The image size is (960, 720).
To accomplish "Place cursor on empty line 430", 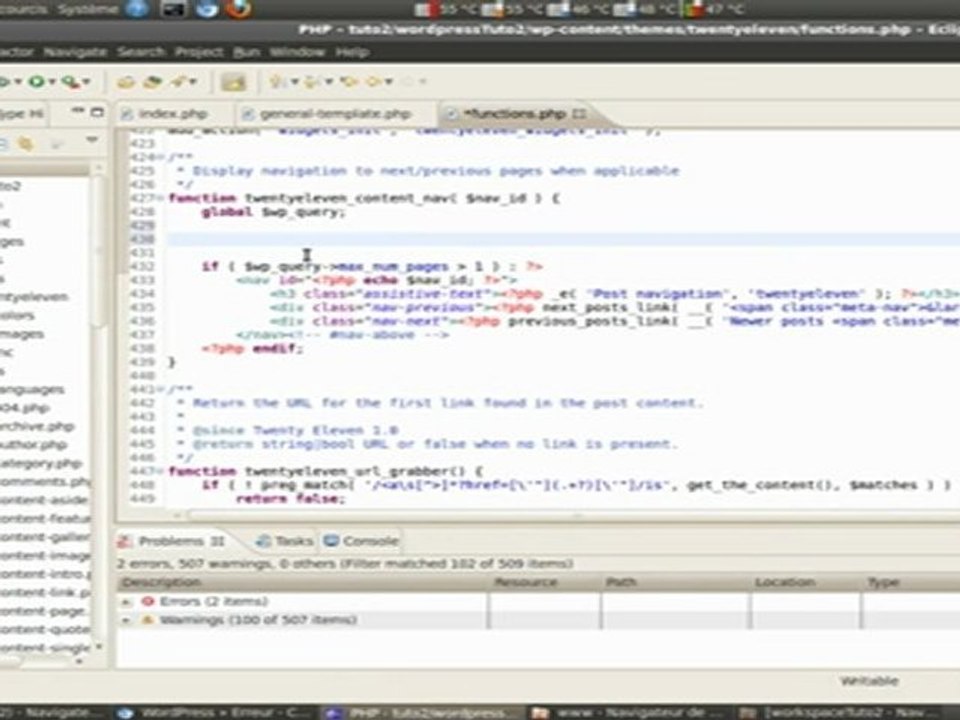I will tap(563, 239).
